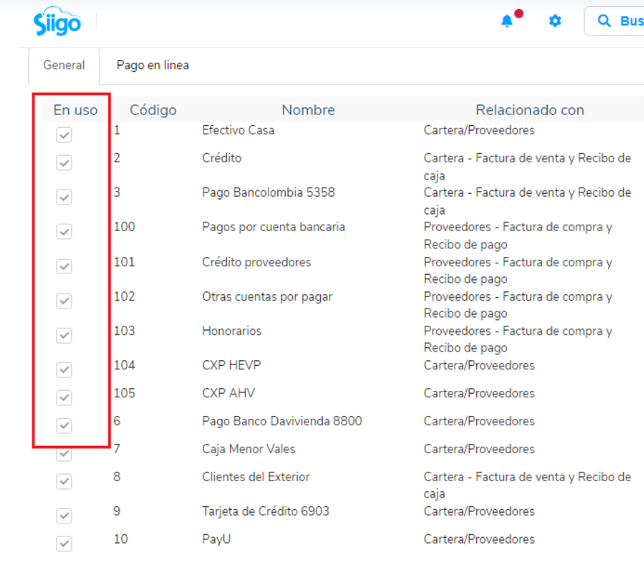Switch to the General tab
Viewport: 644px width, 568px height.
point(63,66)
